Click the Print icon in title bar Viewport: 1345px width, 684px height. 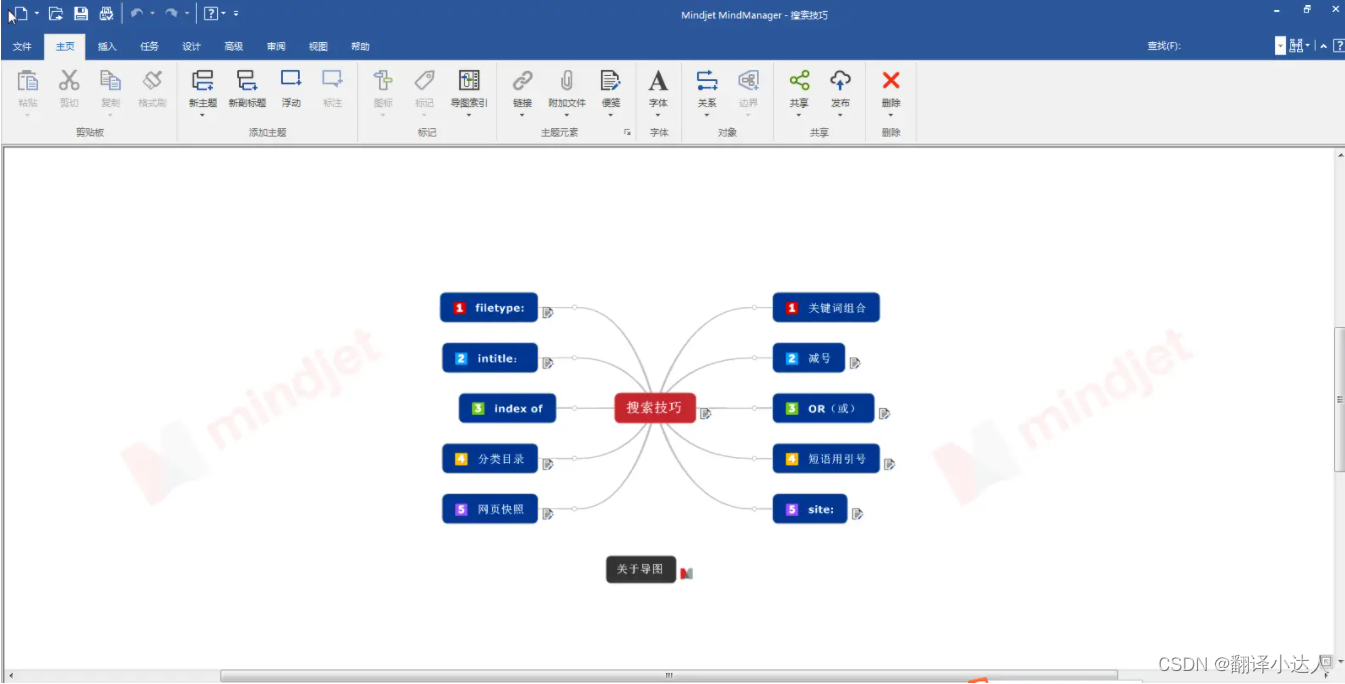(105, 14)
